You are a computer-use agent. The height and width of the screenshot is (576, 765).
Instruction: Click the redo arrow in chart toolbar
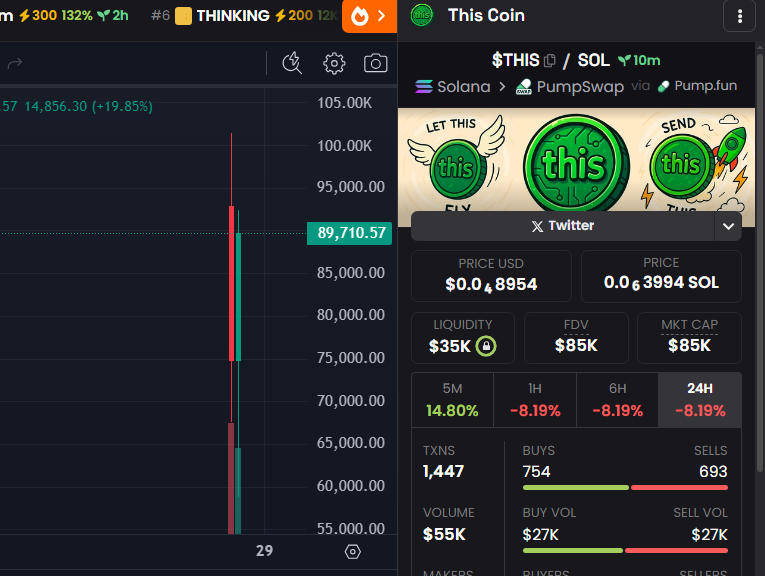pos(15,64)
